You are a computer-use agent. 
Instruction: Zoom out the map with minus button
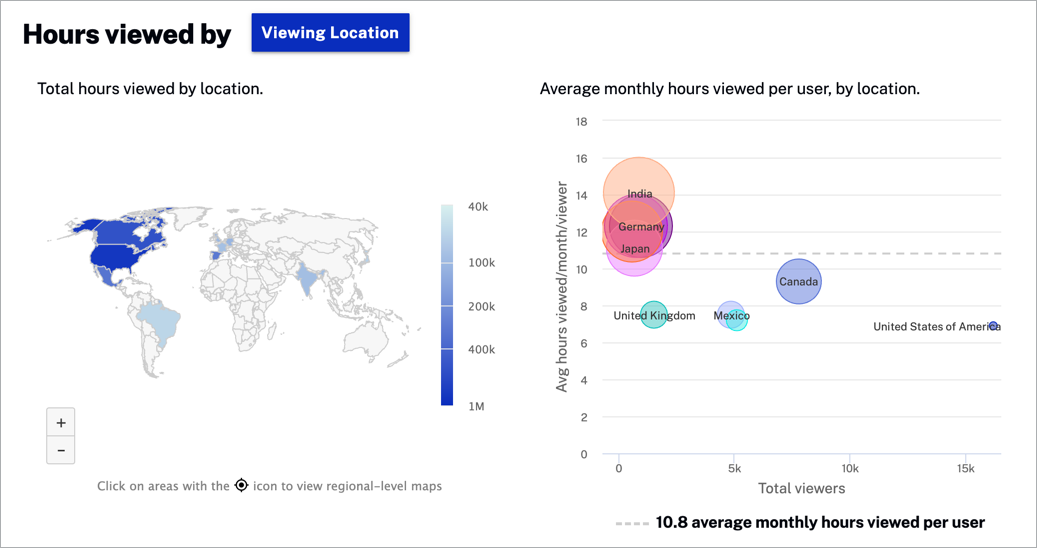pyautogui.click(x=61, y=451)
